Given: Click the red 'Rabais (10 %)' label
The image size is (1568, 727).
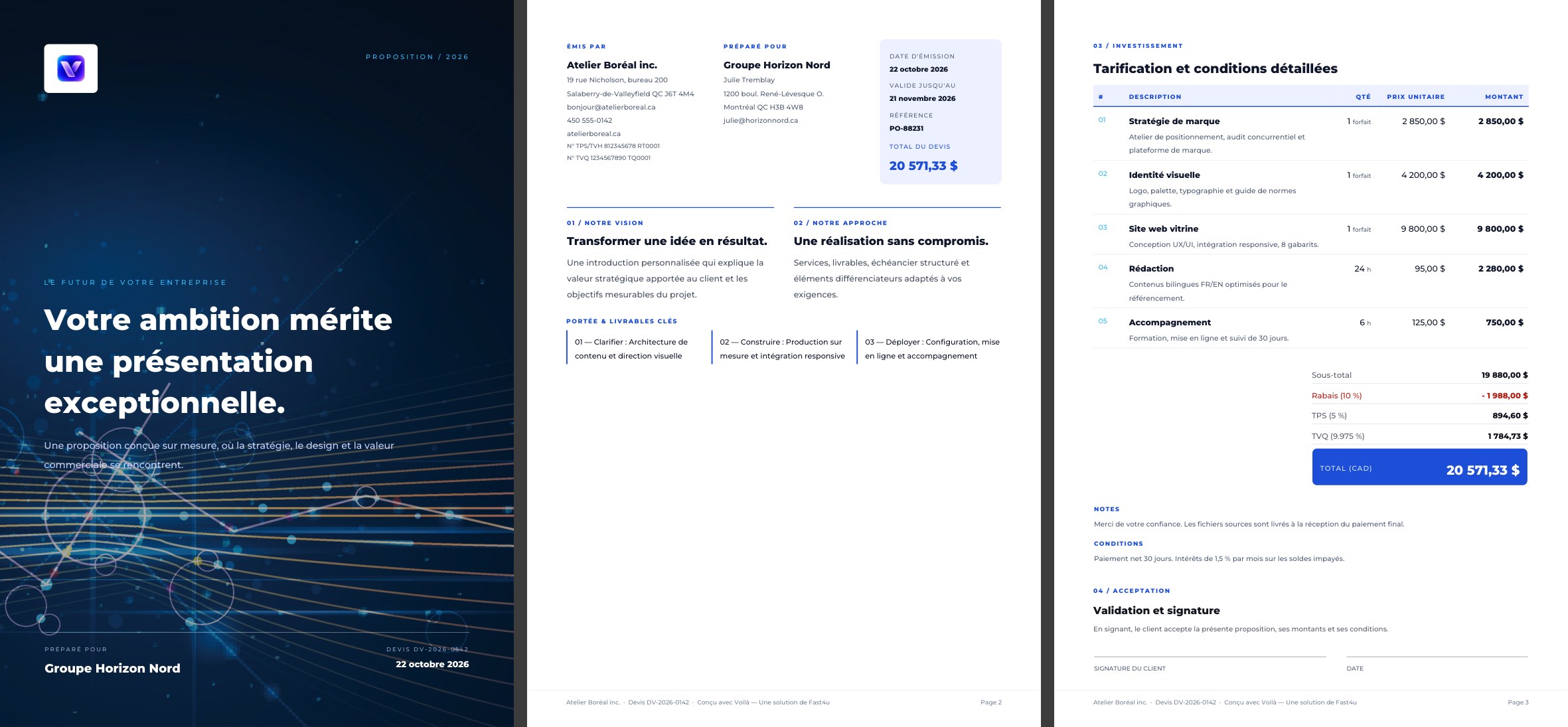Looking at the screenshot, I should [x=1336, y=396].
